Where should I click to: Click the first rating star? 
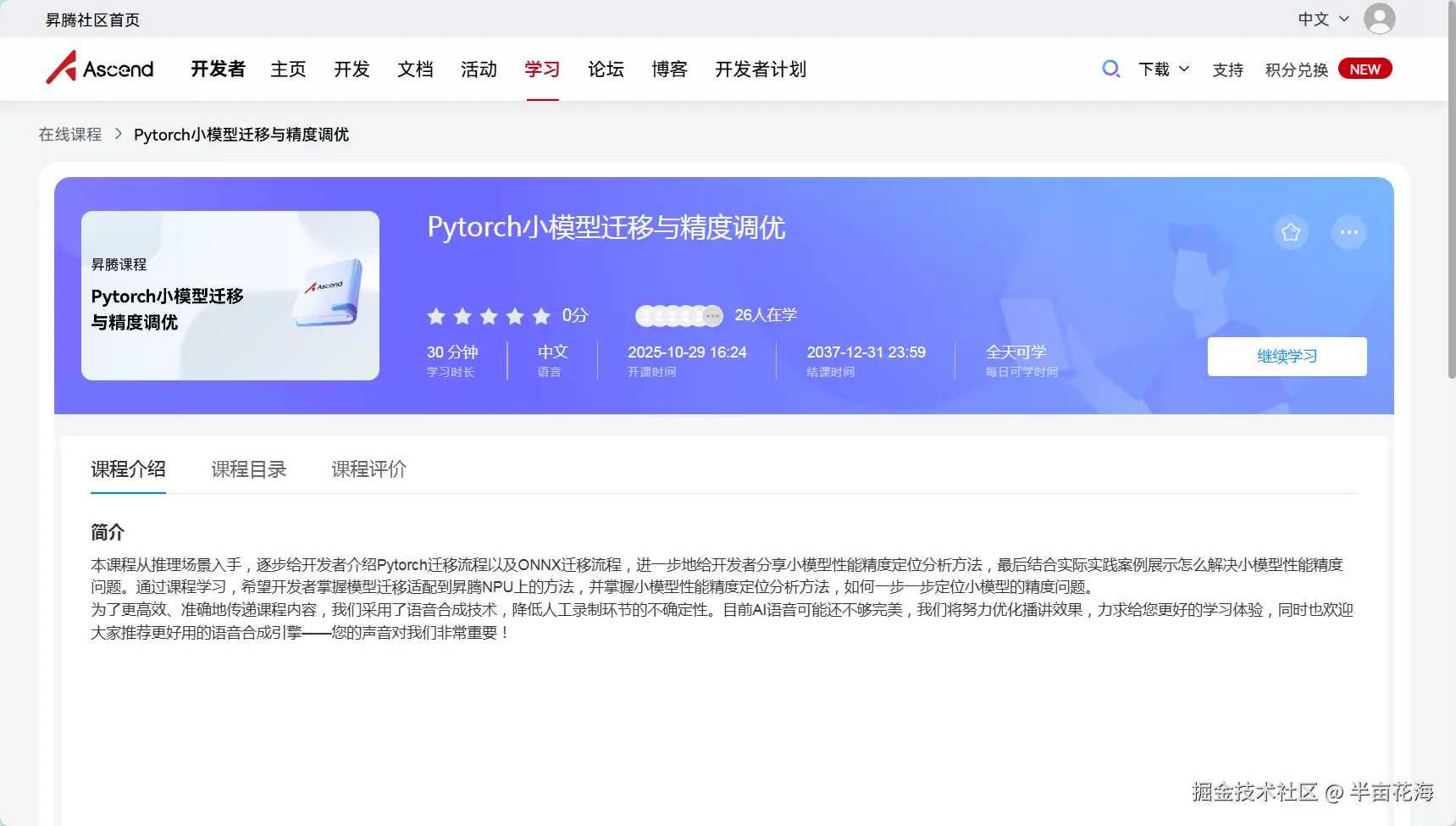click(436, 316)
